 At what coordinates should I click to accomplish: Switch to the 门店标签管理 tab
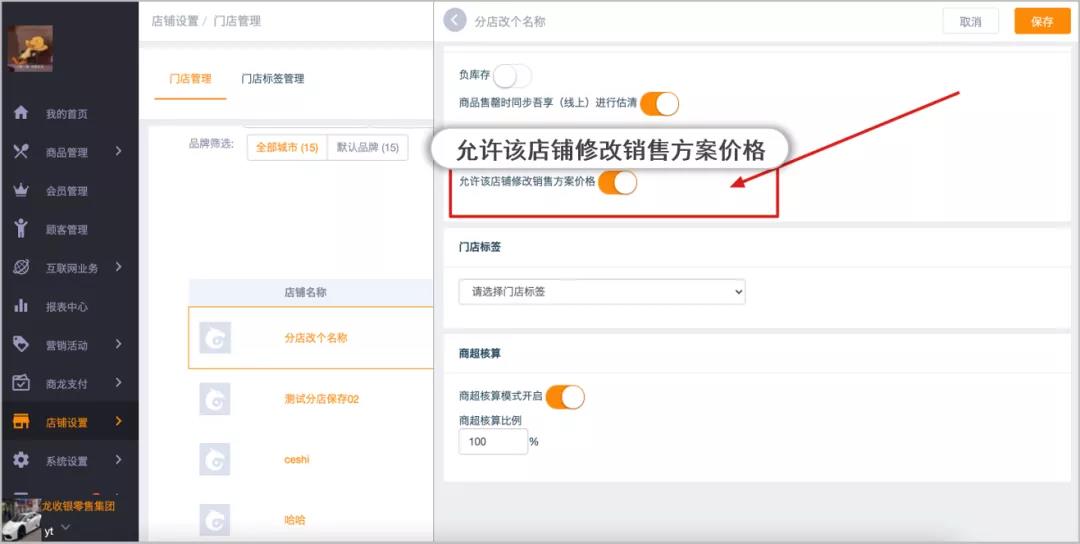click(x=273, y=79)
